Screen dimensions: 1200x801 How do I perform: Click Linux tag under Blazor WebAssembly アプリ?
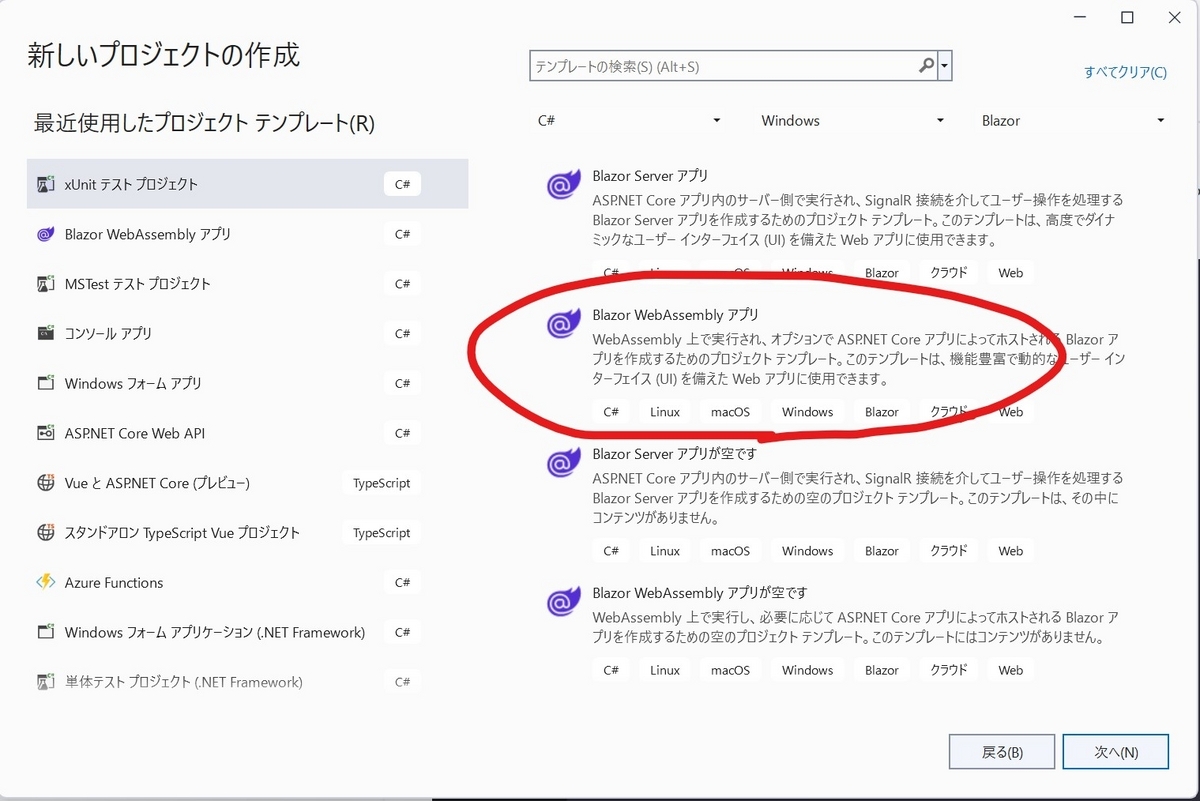point(664,412)
